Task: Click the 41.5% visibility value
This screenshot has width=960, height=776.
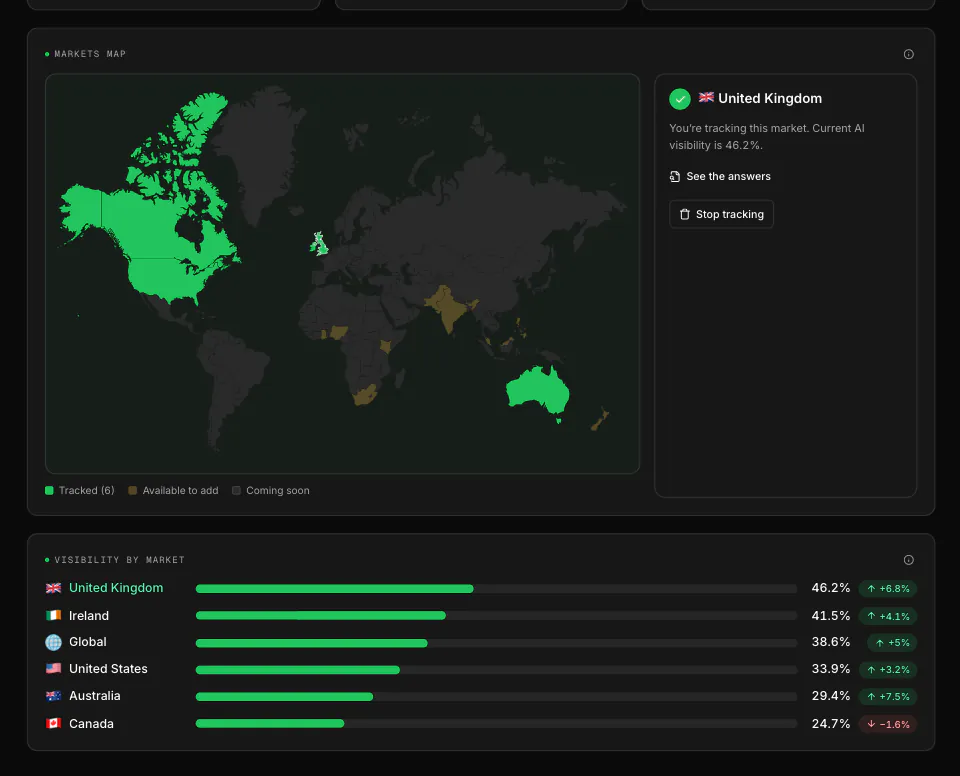Action: click(831, 616)
